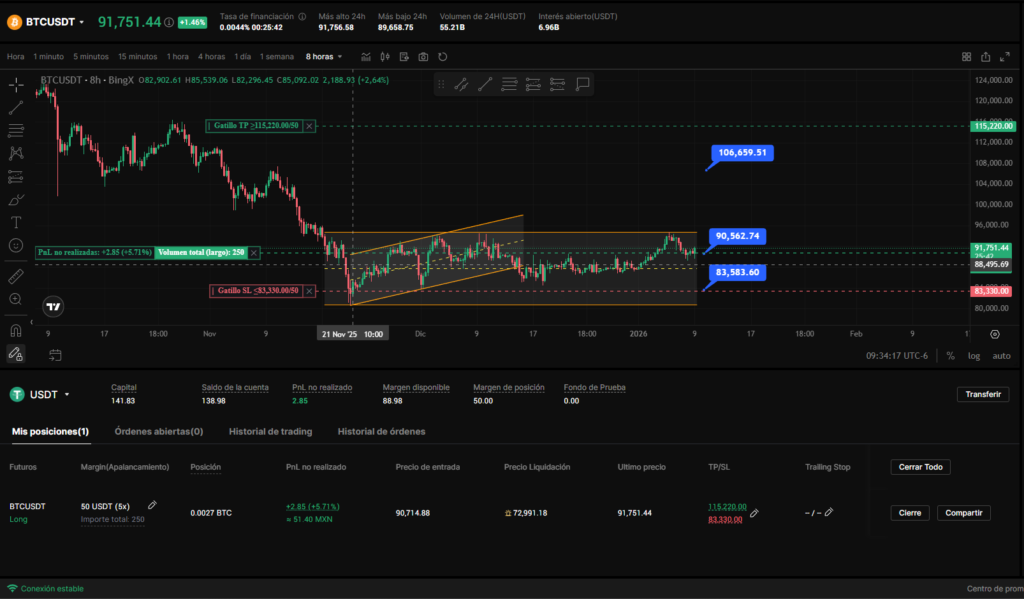The width and height of the screenshot is (1024, 599).
Task: Select the text annotation tool
Action: tap(16, 222)
